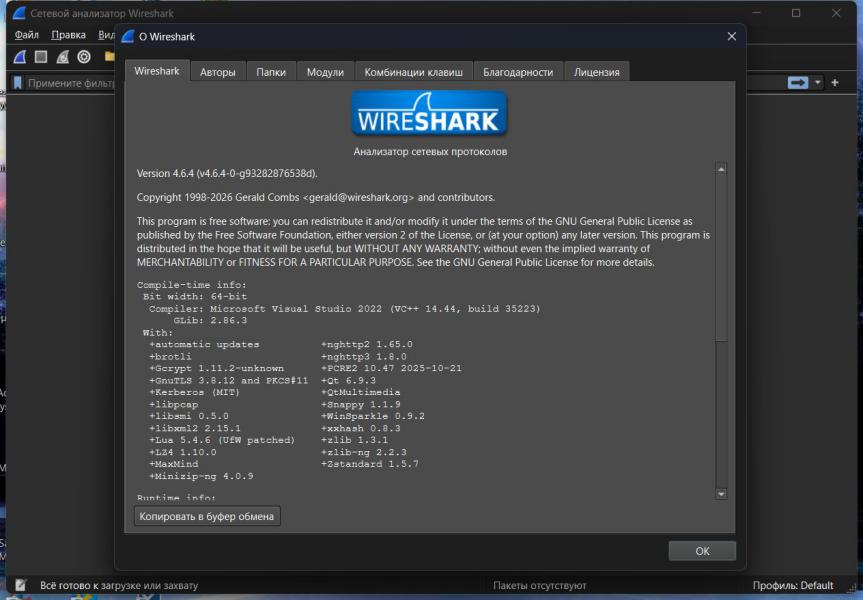Click the expert info status bar icon
This screenshot has width=863, height=600.
[x=20, y=585]
